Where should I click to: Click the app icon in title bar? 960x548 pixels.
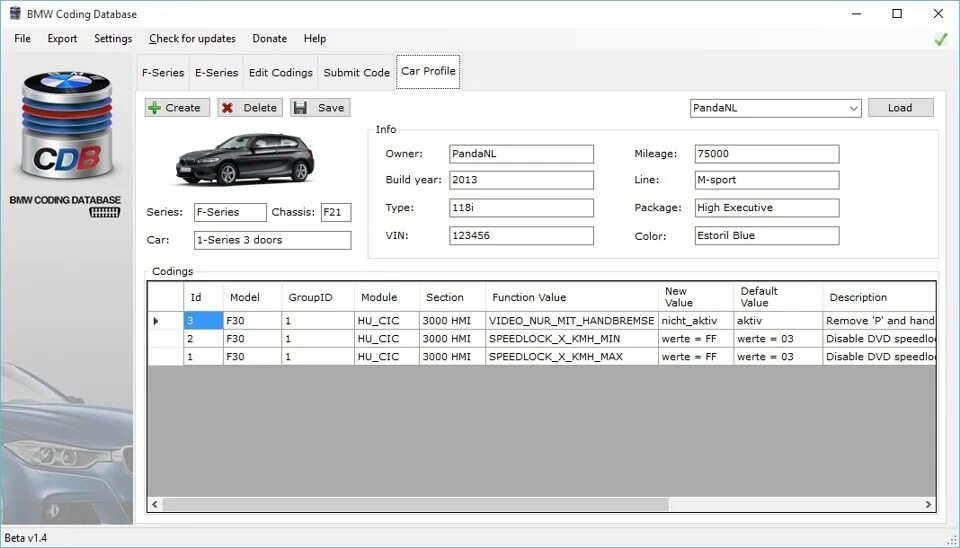[x=15, y=13]
